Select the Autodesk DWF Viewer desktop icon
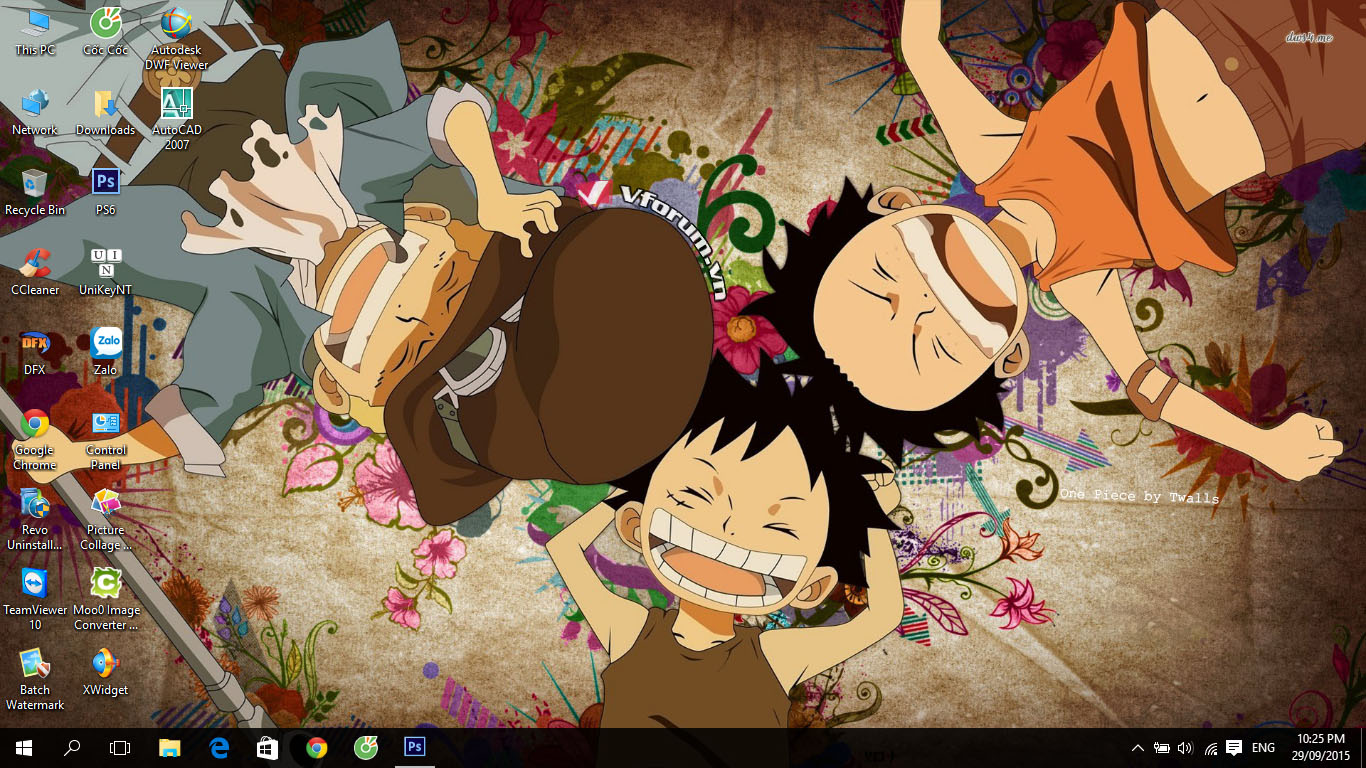 [176, 24]
